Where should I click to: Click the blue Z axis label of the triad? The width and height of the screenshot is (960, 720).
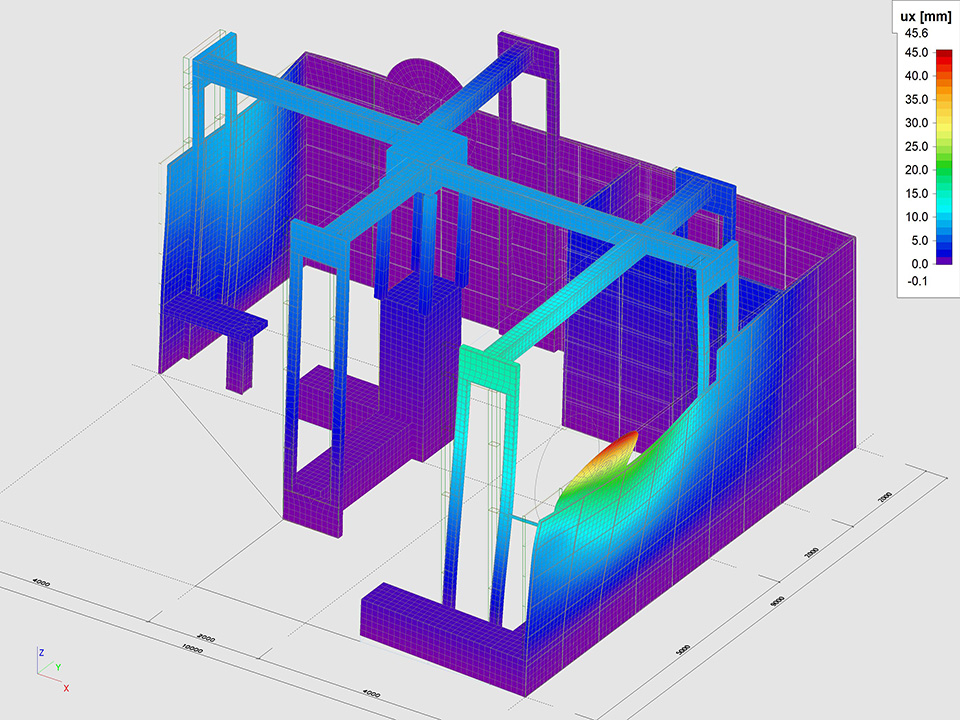[x=41, y=651]
